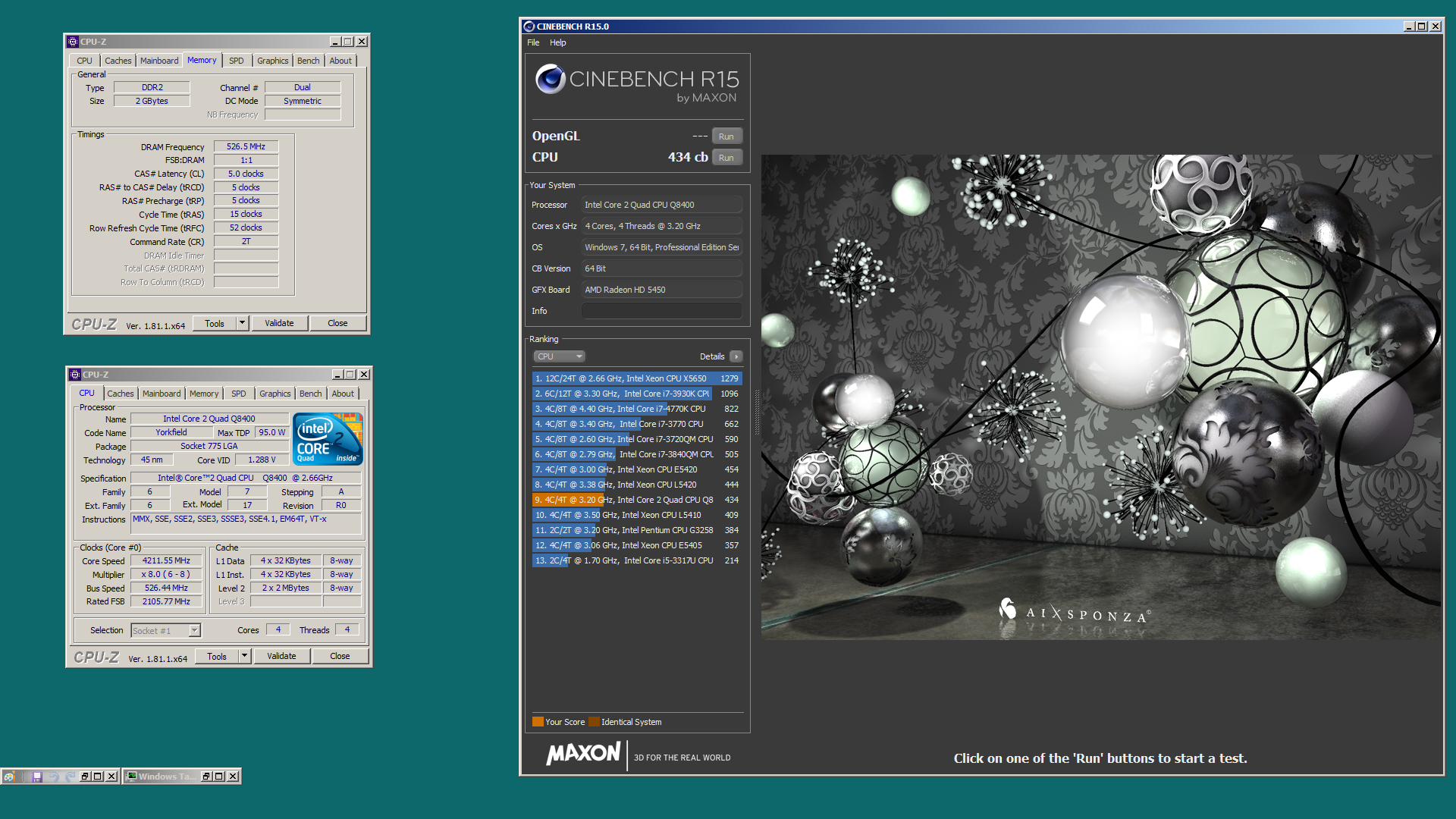
Task: Expand Tools arrow in CPU-Z Processor window
Action: pos(244,656)
